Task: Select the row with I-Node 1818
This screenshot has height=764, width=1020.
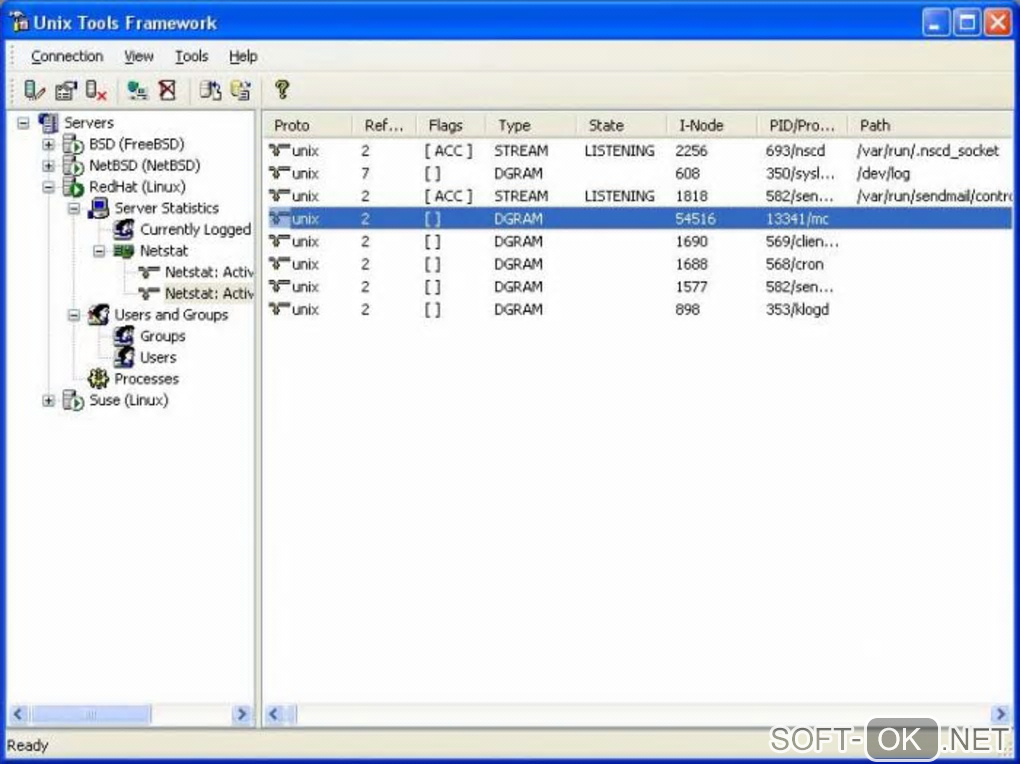Action: coord(638,196)
